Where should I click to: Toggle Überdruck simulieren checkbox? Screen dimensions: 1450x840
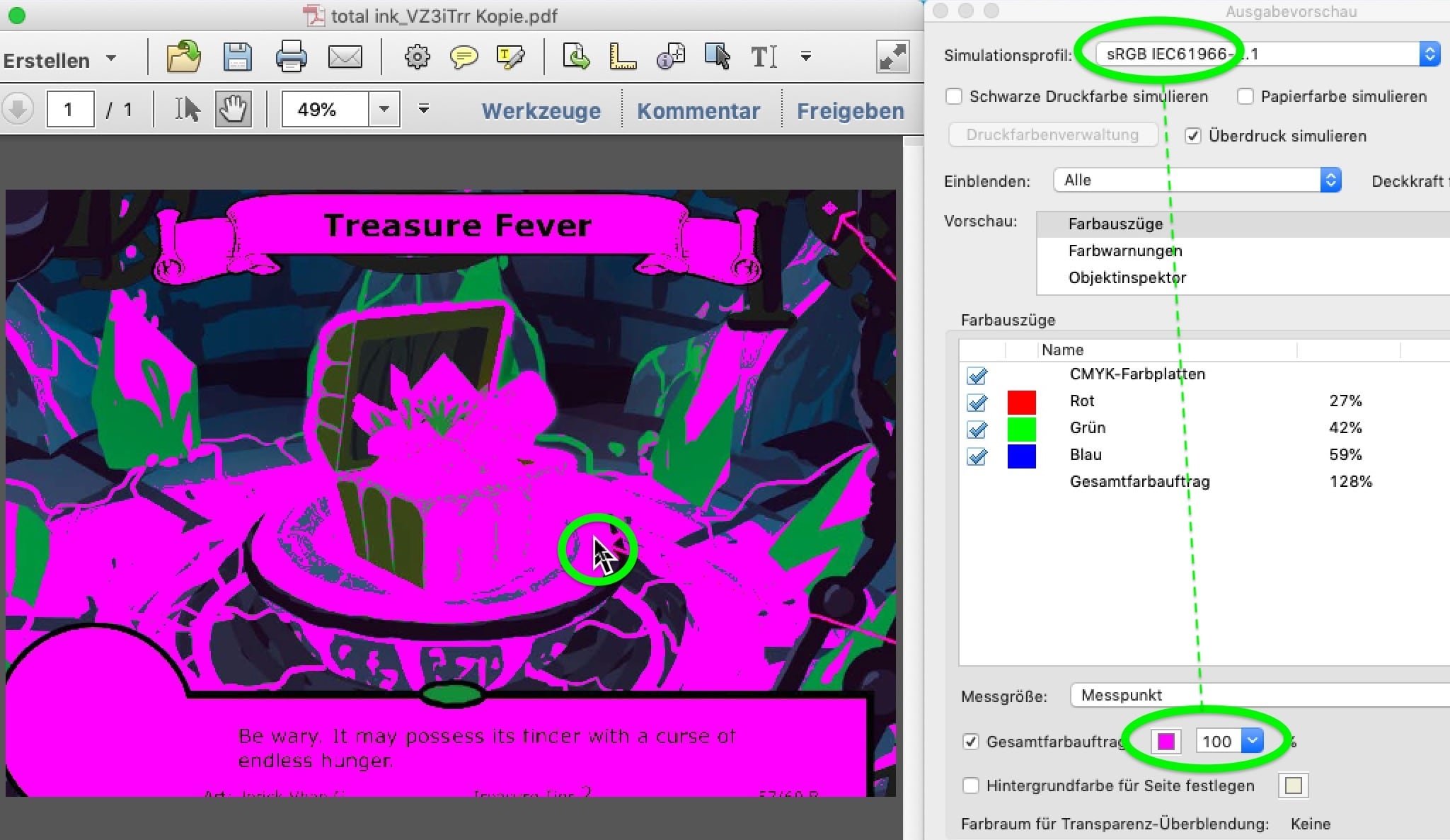tap(1193, 136)
